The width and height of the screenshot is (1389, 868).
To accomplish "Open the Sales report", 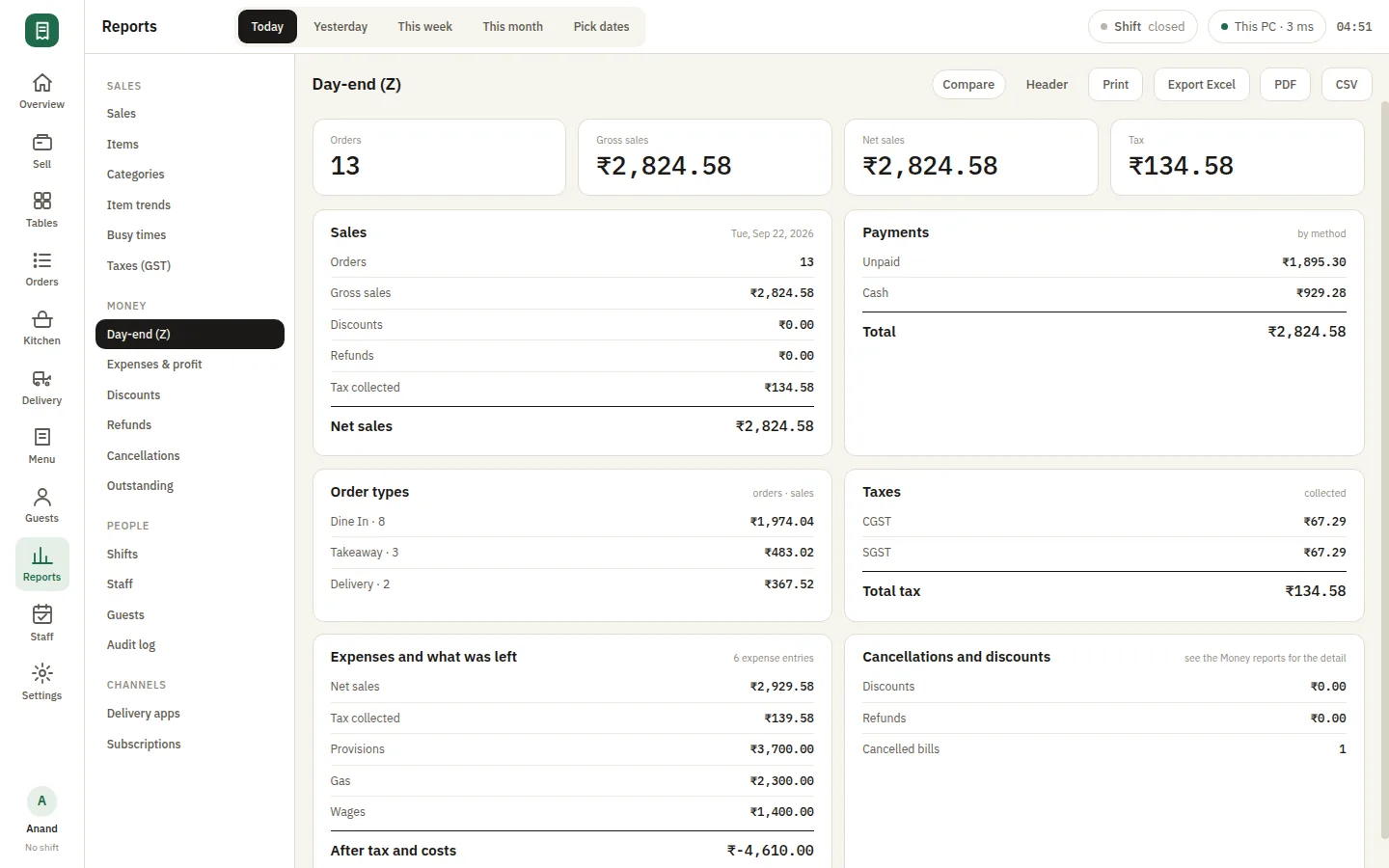I will click(190, 114).
